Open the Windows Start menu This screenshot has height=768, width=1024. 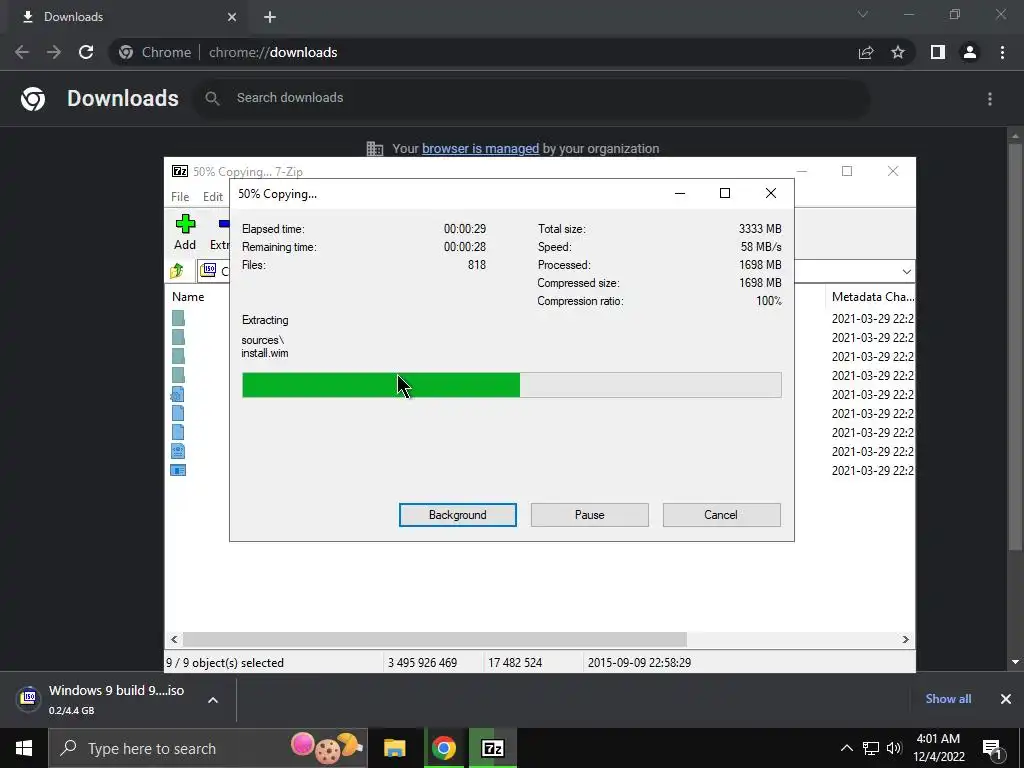point(24,748)
